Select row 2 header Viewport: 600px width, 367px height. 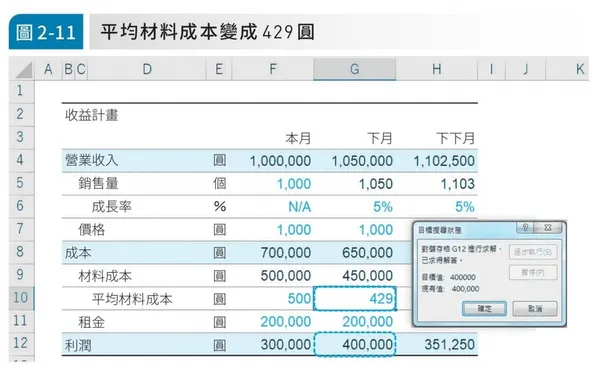20,114
